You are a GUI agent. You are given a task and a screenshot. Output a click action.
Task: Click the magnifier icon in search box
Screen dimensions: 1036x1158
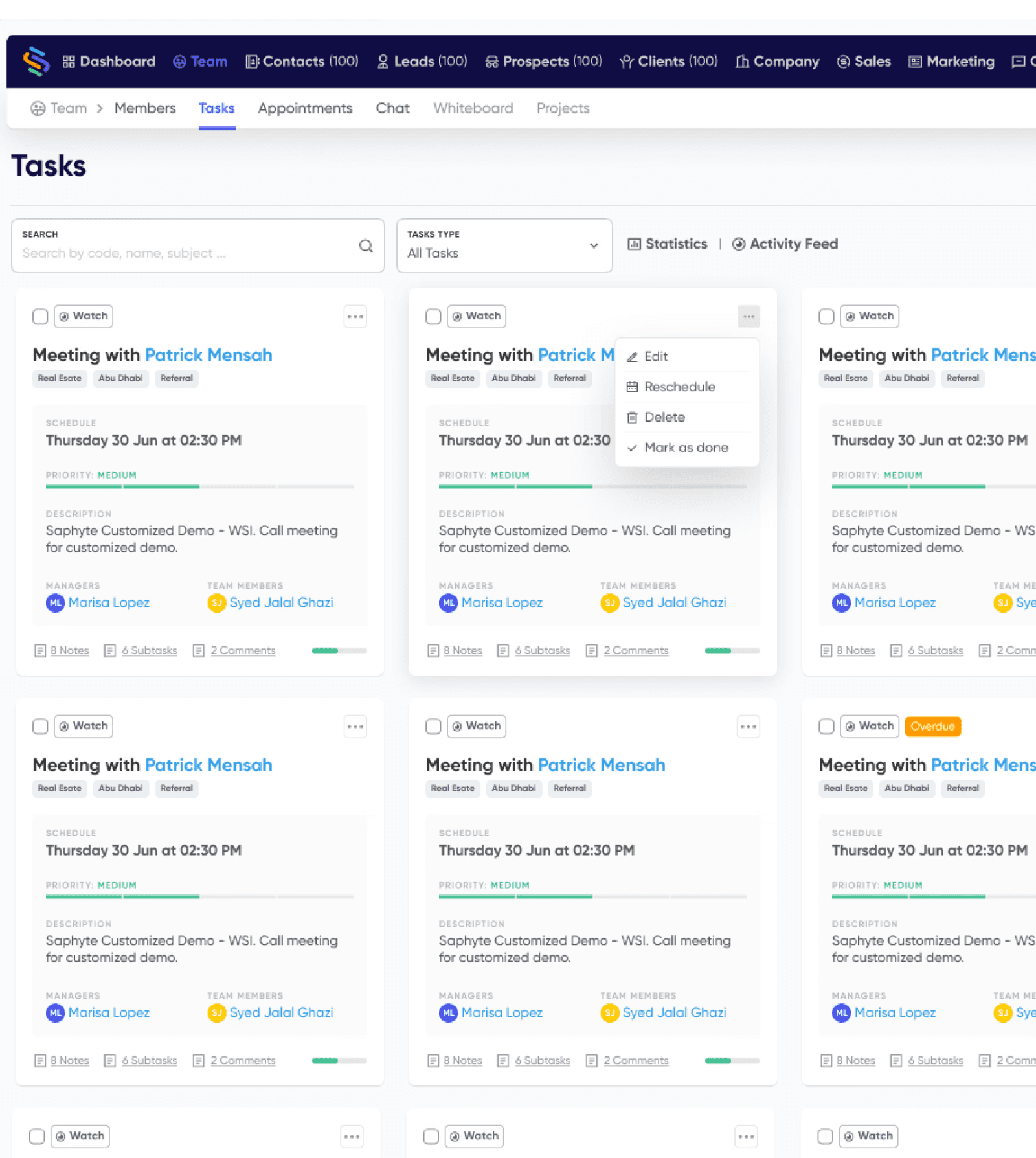(366, 245)
